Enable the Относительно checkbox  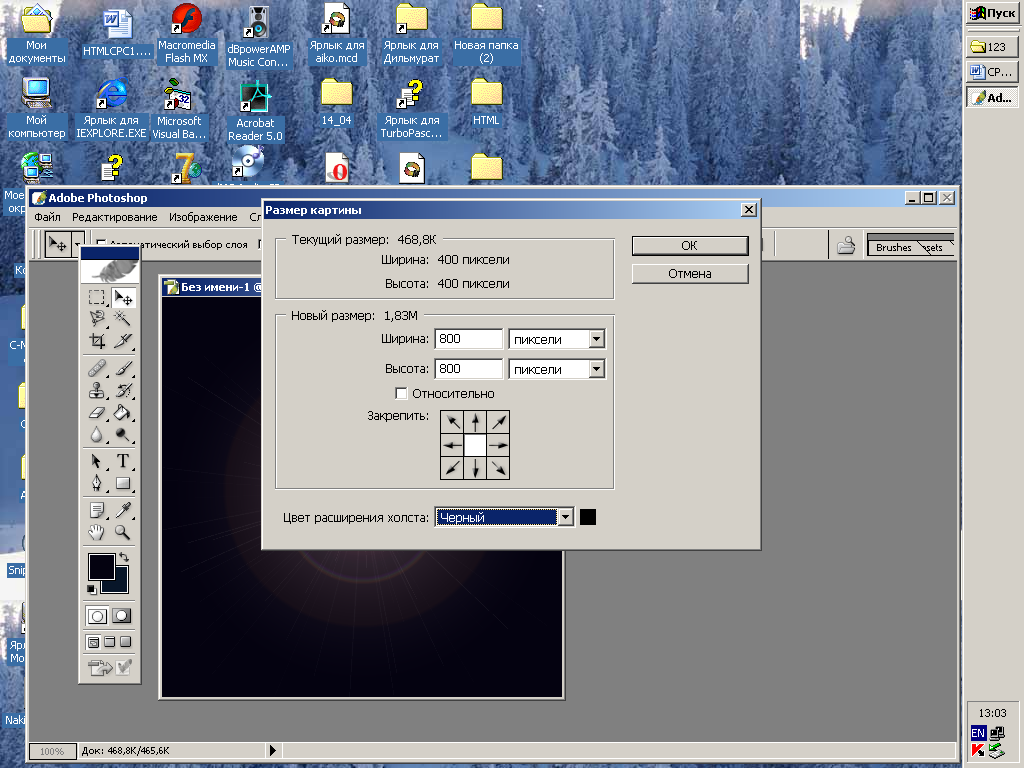(402, 393)
